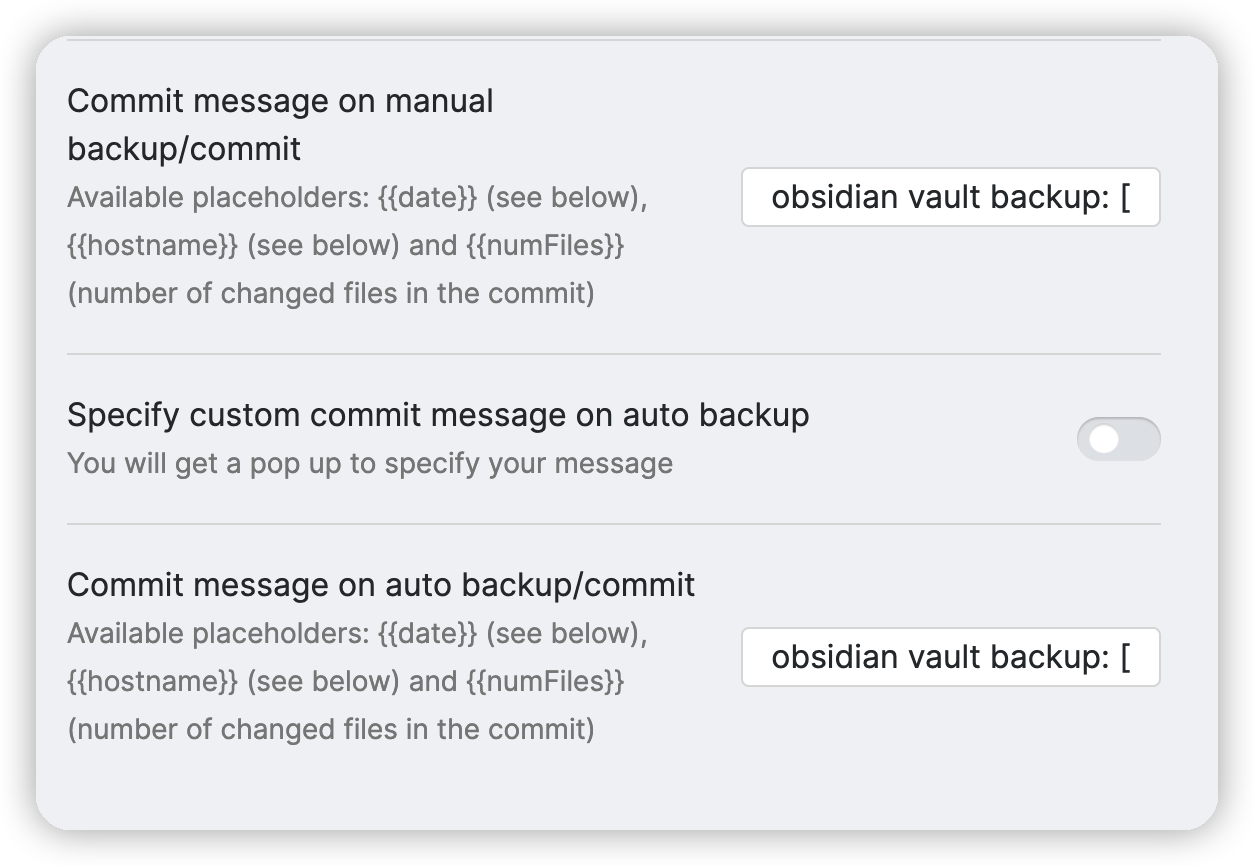
Task: Focus the upper text box showing obsidian vault backup
Action: tap(948, 197)
